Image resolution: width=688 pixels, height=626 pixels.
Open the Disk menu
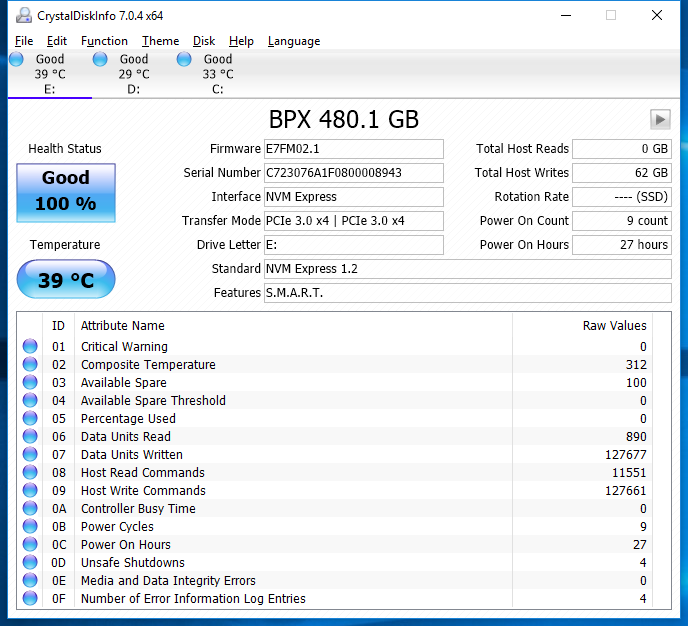tap(204, 41)
